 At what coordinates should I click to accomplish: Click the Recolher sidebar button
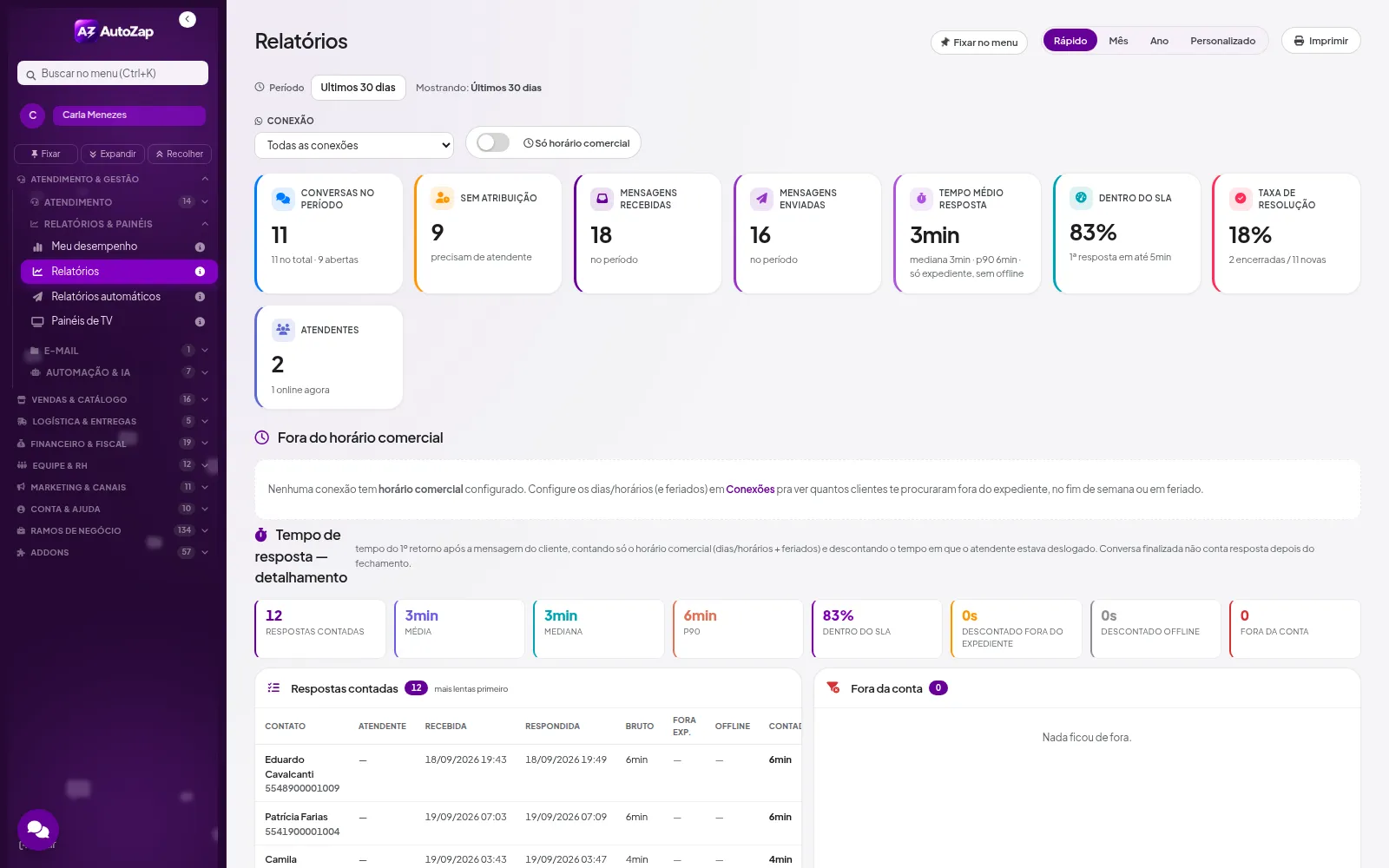point(180,154)
